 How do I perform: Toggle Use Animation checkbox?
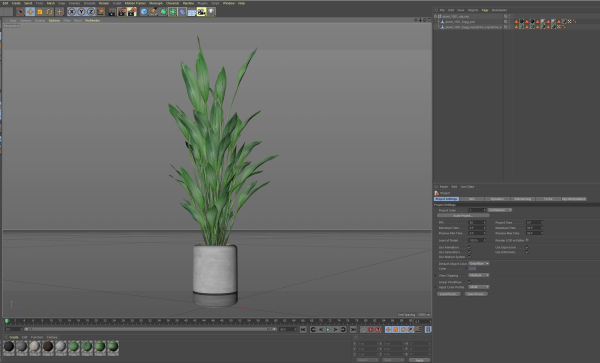tap(470, 247)
